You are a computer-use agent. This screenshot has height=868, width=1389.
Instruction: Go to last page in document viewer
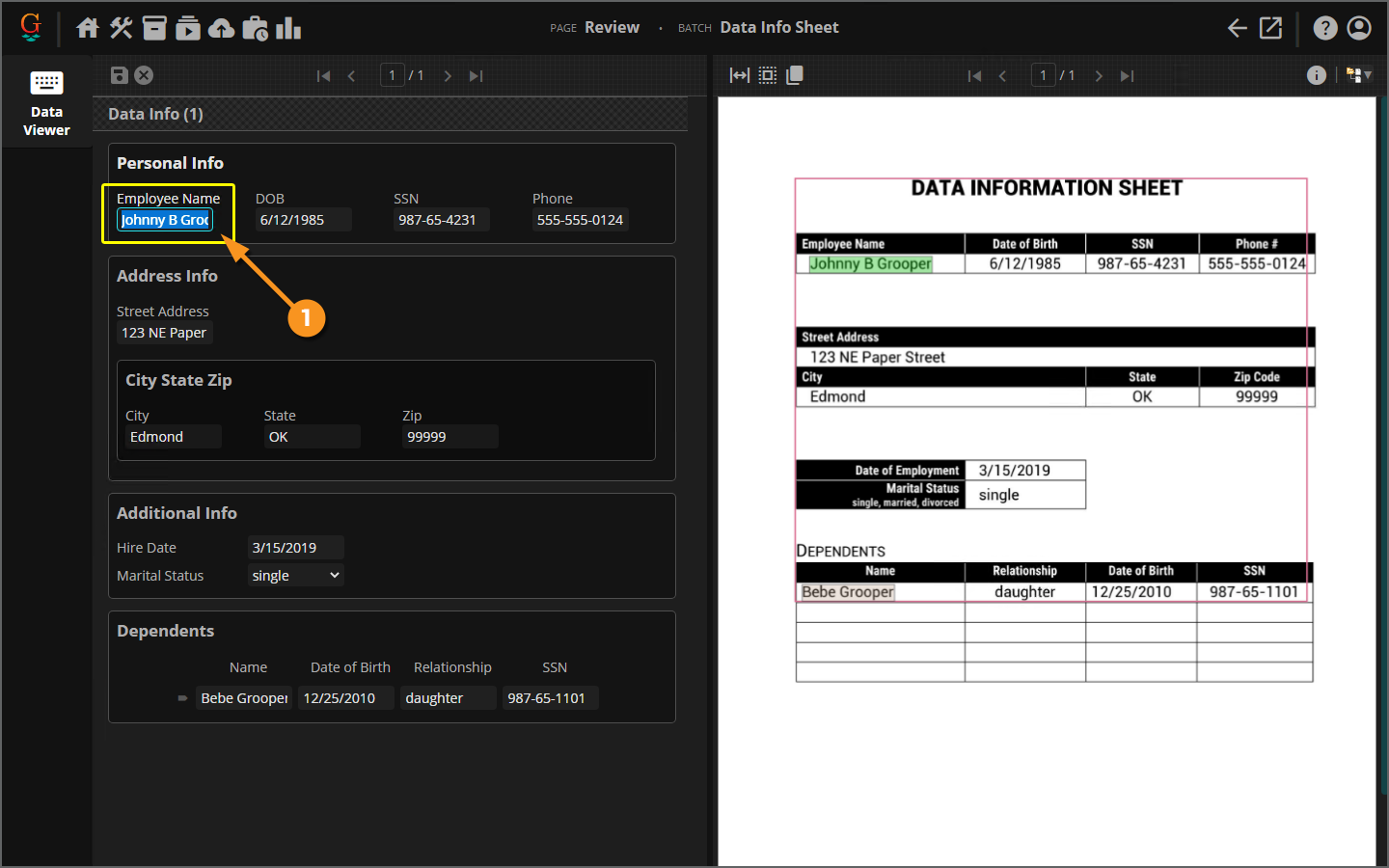[1127, 75]
